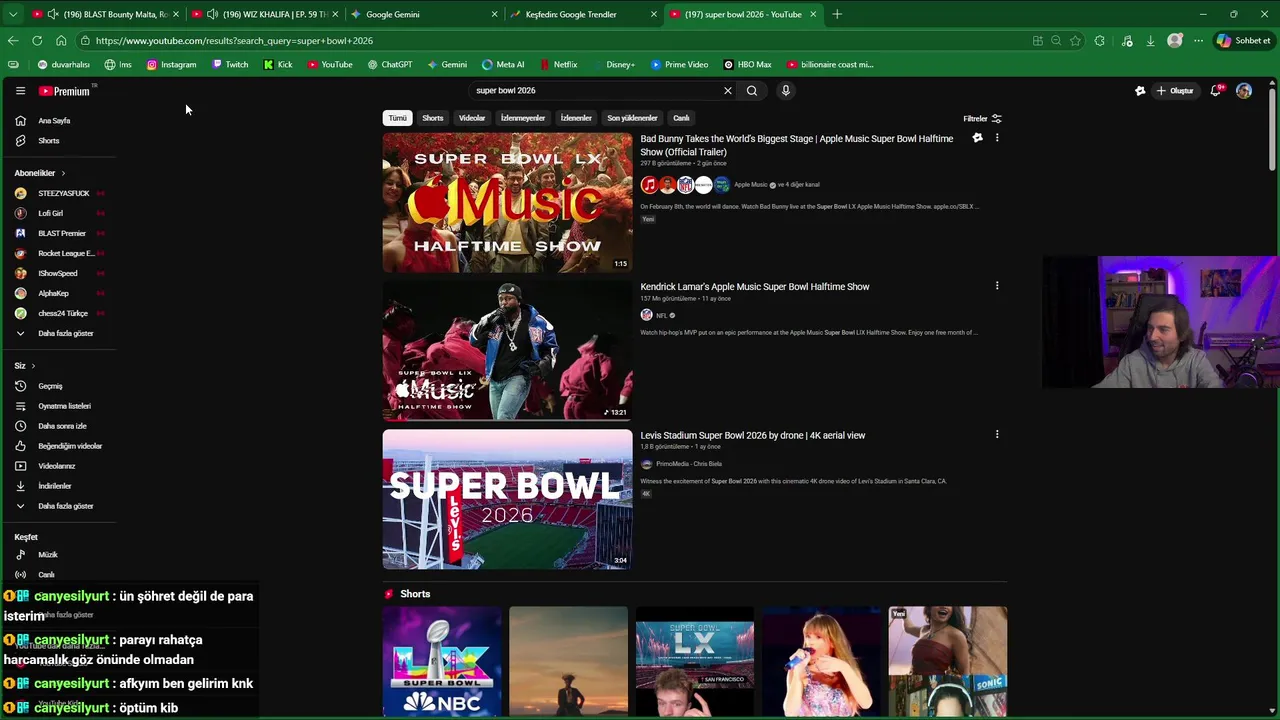Open the Instagram bookmark
The height and width of the screenshot is (720, 1280).
171,65
